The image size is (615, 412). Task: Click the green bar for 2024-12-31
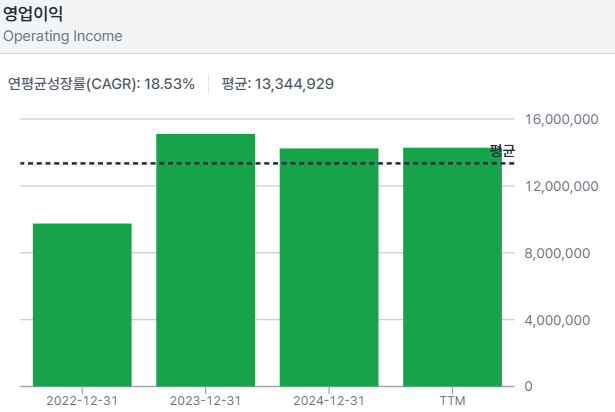pos(329,267)
